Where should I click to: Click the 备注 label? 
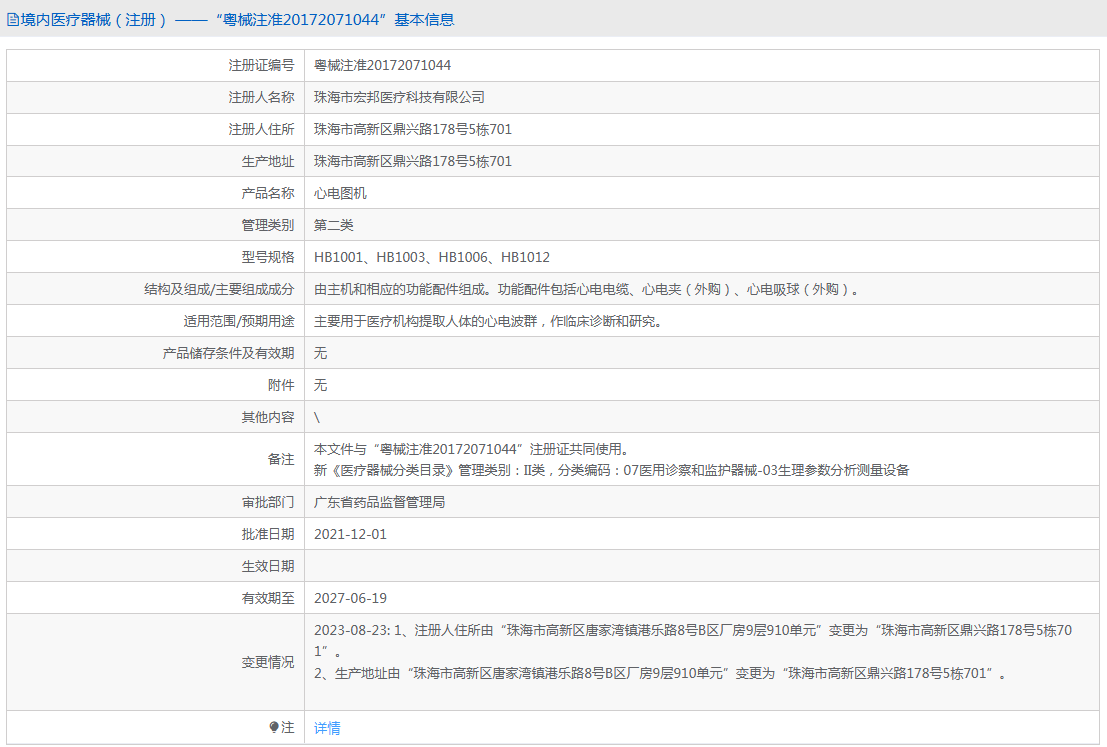[x=281, y=460]
